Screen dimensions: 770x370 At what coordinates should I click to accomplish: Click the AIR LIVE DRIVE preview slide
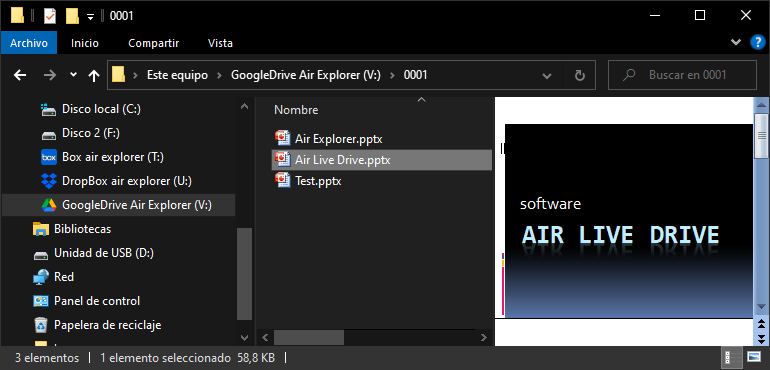pyautogui.click(x=629, y=221)
